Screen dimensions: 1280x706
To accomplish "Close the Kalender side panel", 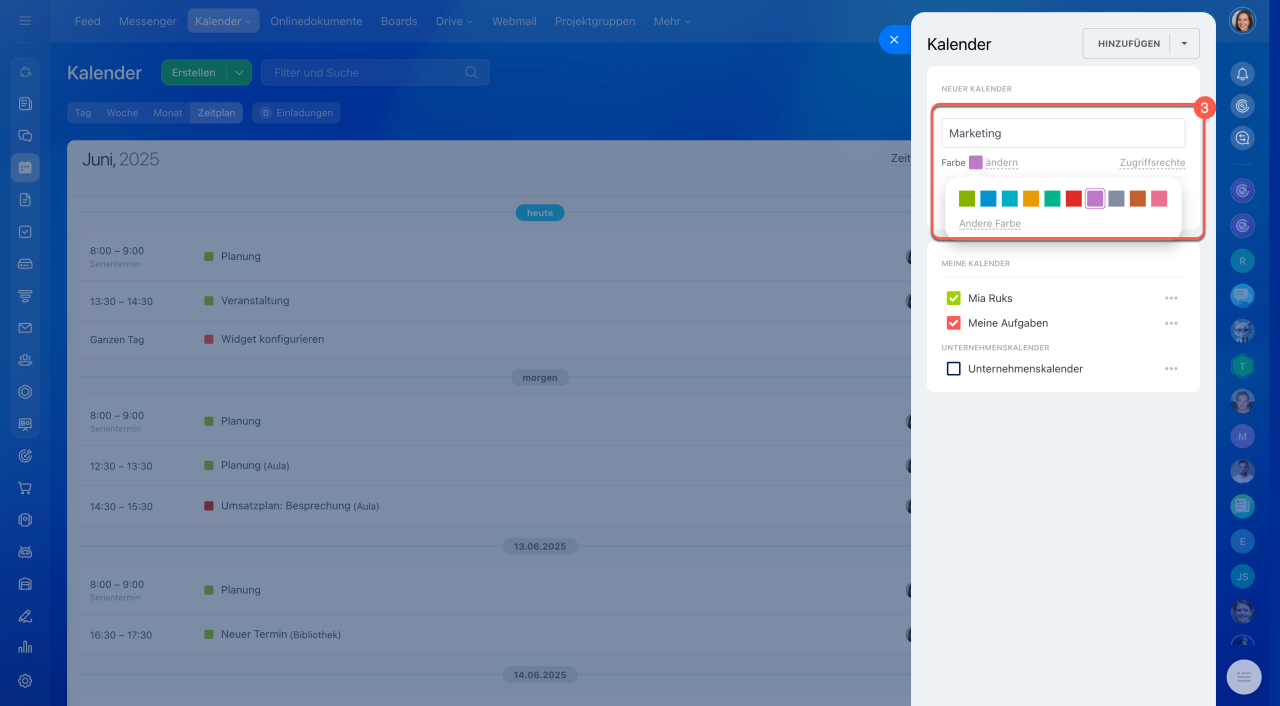I will (894, 40).
